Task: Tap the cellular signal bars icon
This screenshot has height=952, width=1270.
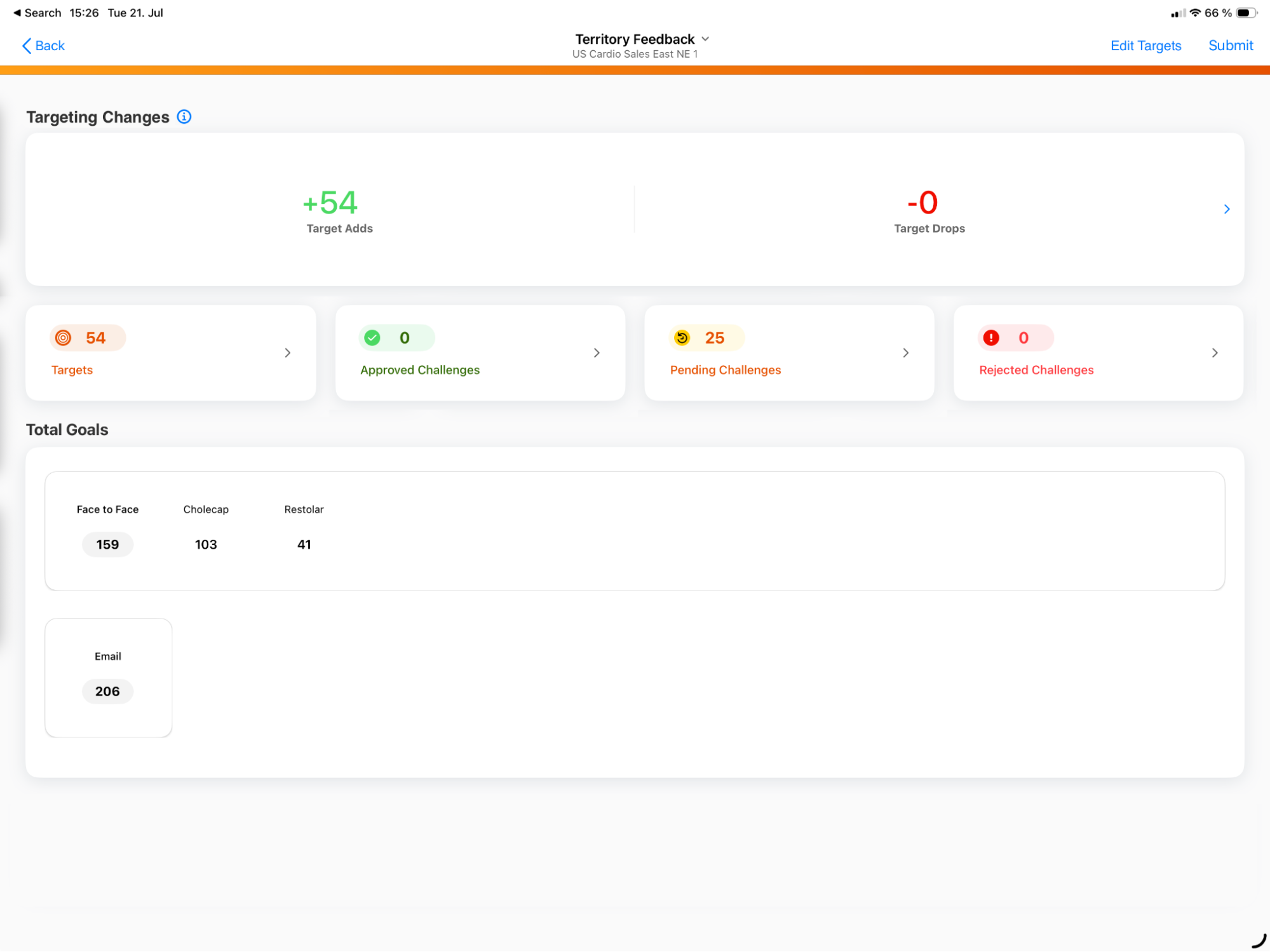Action: [x=1178, y=13]
